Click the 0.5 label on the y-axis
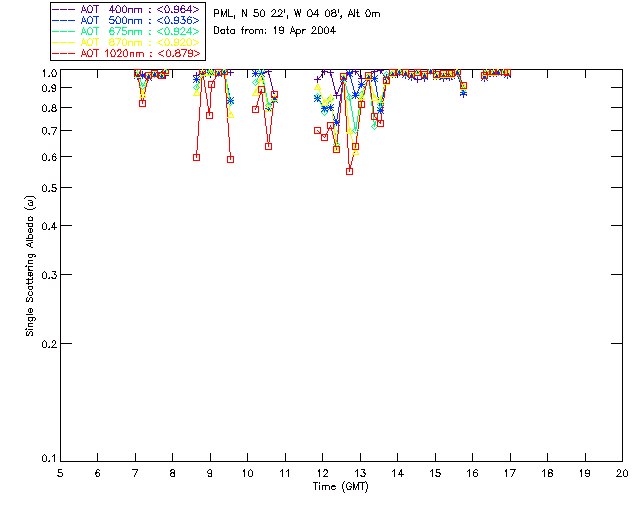The image size is (640, 512). [49, 188]
